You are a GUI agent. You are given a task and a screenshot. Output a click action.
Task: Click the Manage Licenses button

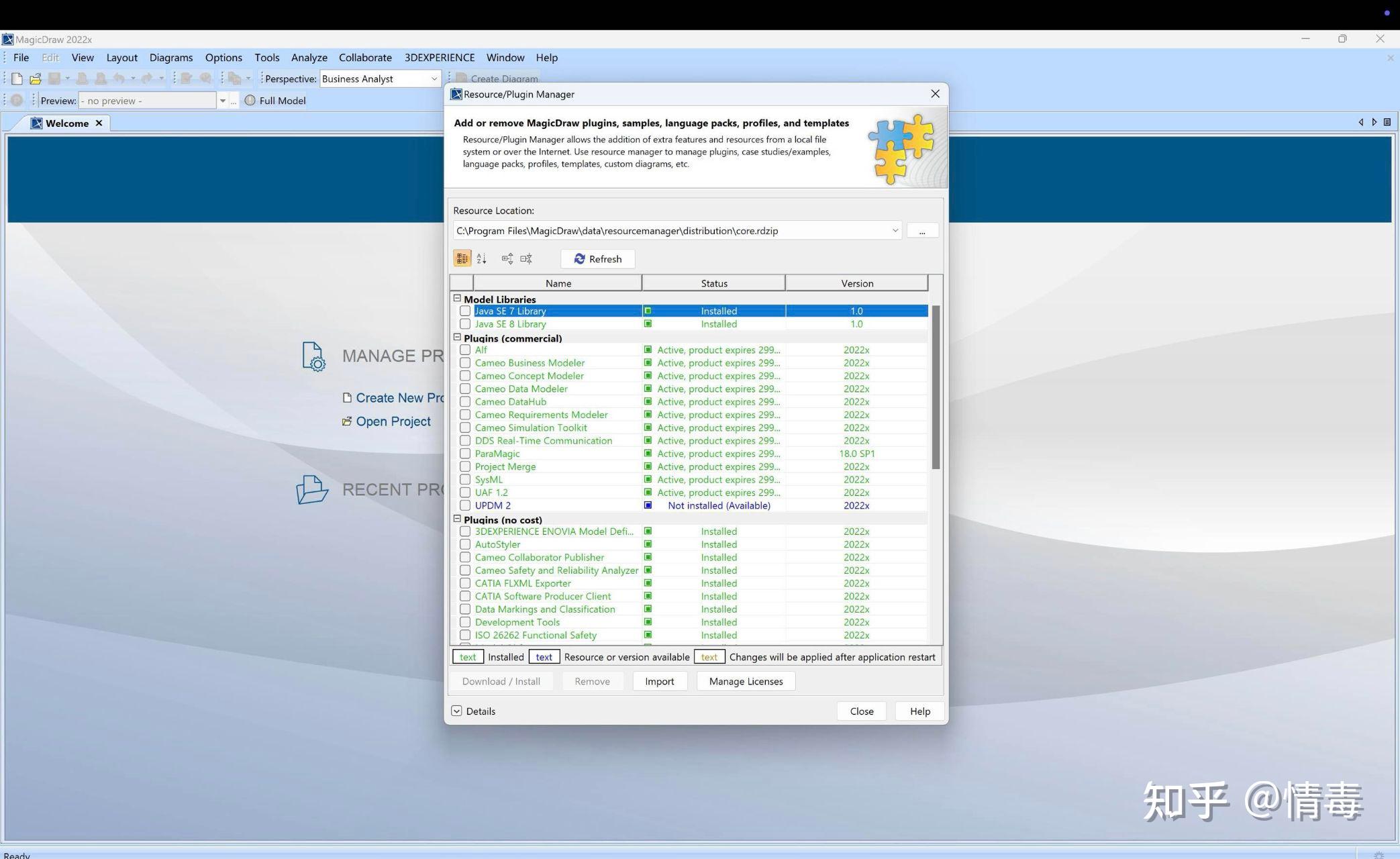(746, 681)
